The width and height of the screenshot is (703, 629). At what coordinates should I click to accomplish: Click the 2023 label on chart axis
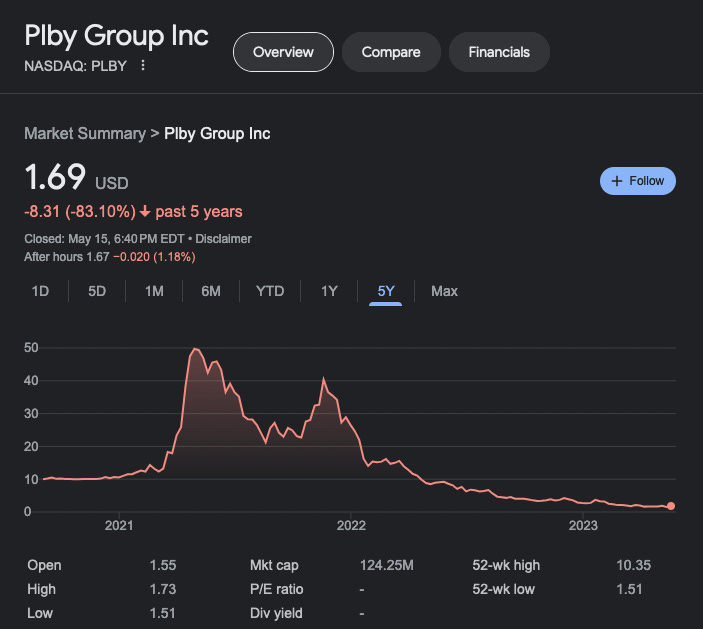click(583, 525)
